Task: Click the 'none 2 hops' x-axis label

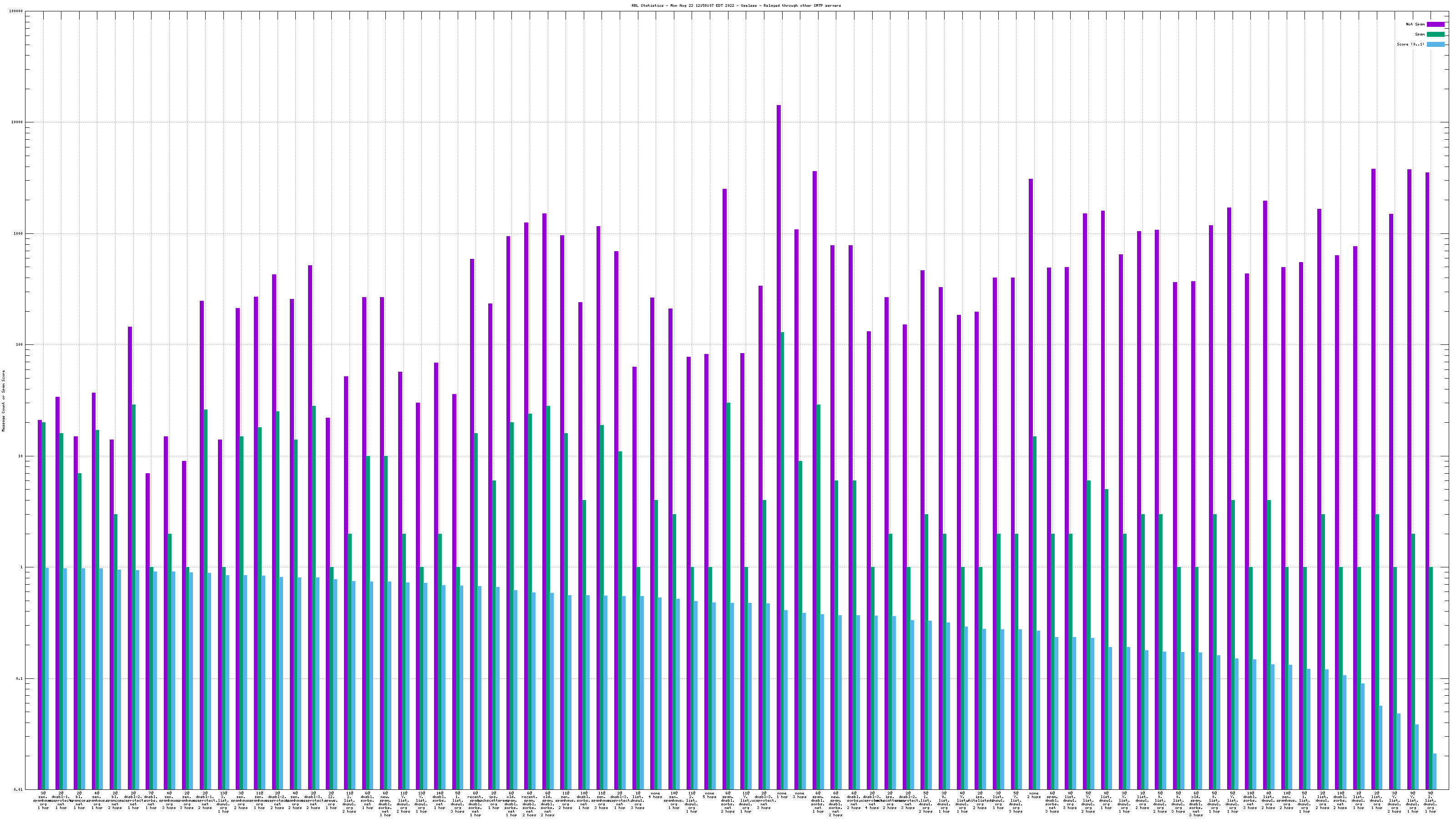Action: point(1034,795)
